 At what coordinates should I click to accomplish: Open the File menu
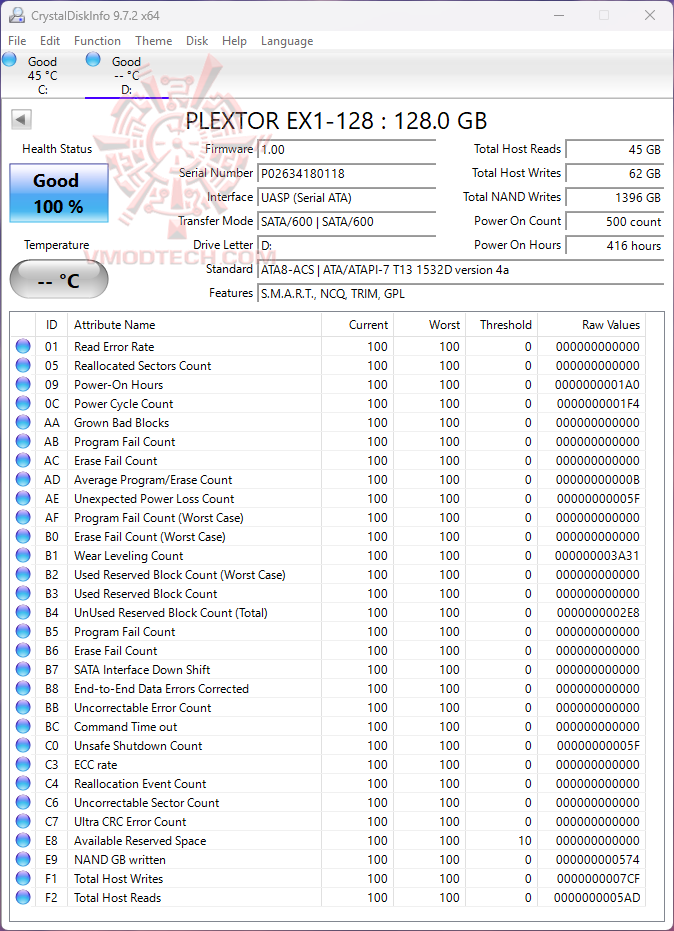[17, 40]
